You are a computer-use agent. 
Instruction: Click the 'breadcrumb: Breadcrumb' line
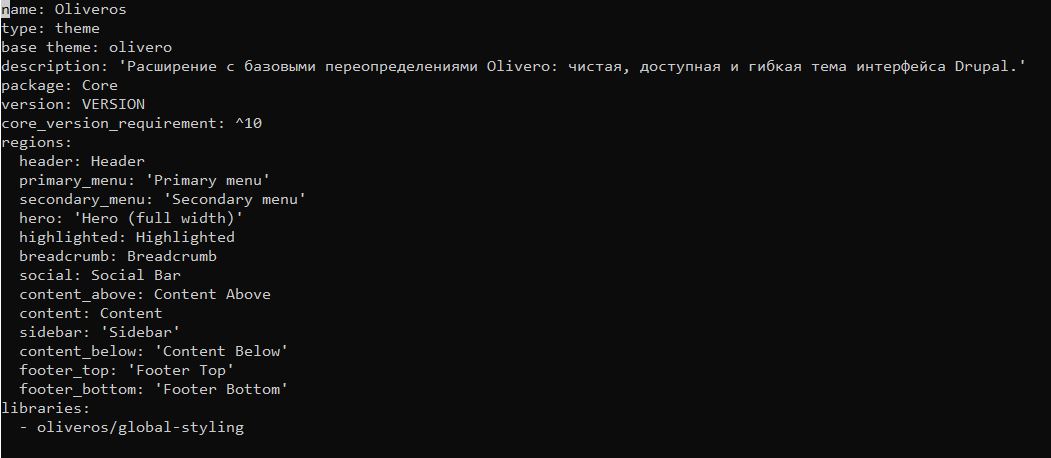point(118,256)
